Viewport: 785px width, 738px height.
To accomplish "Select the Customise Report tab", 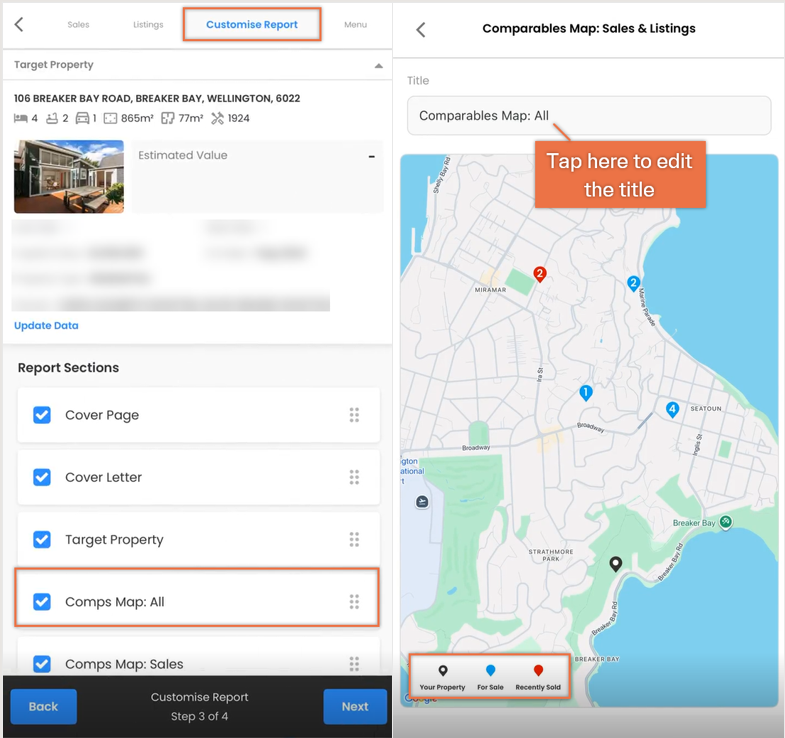I will [252, 25].
